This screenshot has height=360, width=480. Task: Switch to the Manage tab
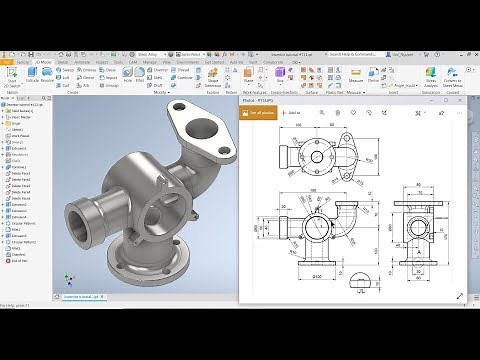(x=149, y=62)
